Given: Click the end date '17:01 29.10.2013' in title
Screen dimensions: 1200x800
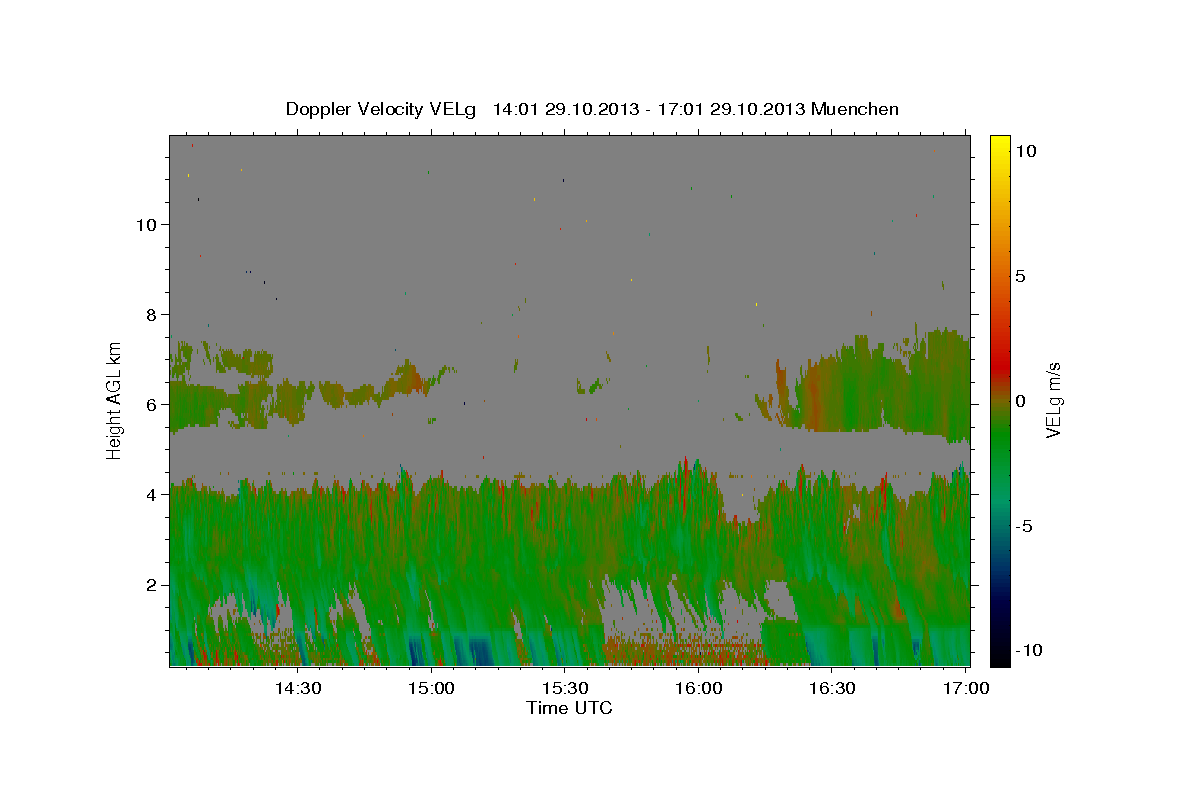Looking at the screenshot, I should 729,109.
